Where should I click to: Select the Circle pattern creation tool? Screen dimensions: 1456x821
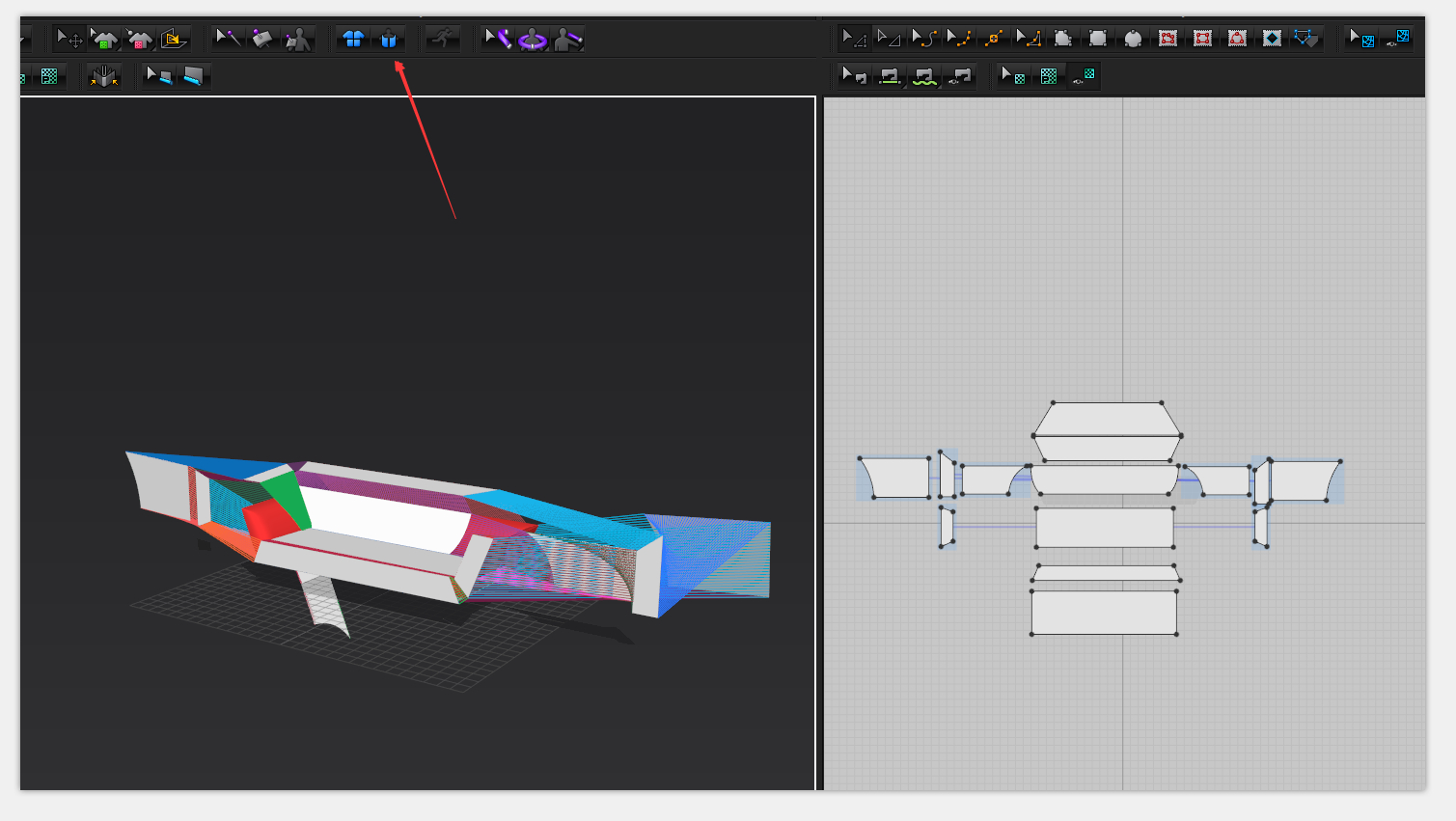point(1133,39)
